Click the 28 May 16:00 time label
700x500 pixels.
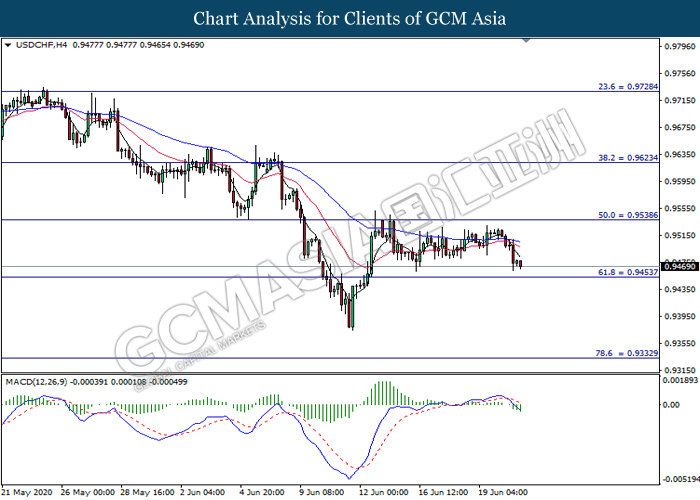pyautogui.click(x=147, y=492)
